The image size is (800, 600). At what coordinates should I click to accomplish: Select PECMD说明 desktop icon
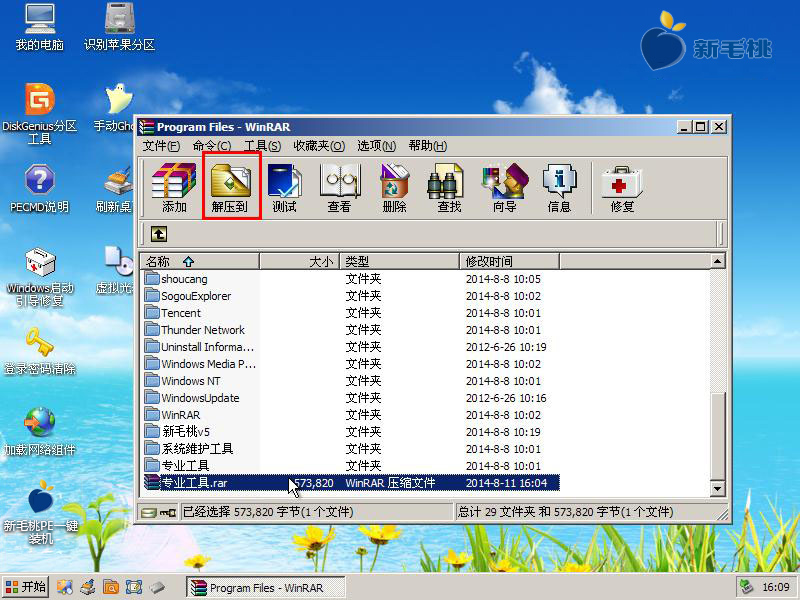pyautogui.click(x=39, y=189)
